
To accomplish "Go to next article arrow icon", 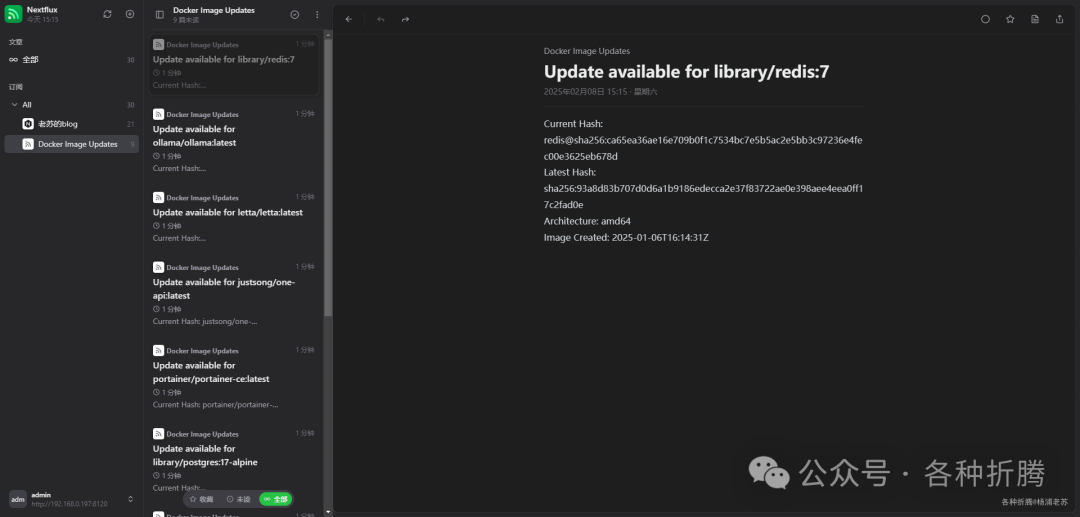I will click(x=405, y=19).
